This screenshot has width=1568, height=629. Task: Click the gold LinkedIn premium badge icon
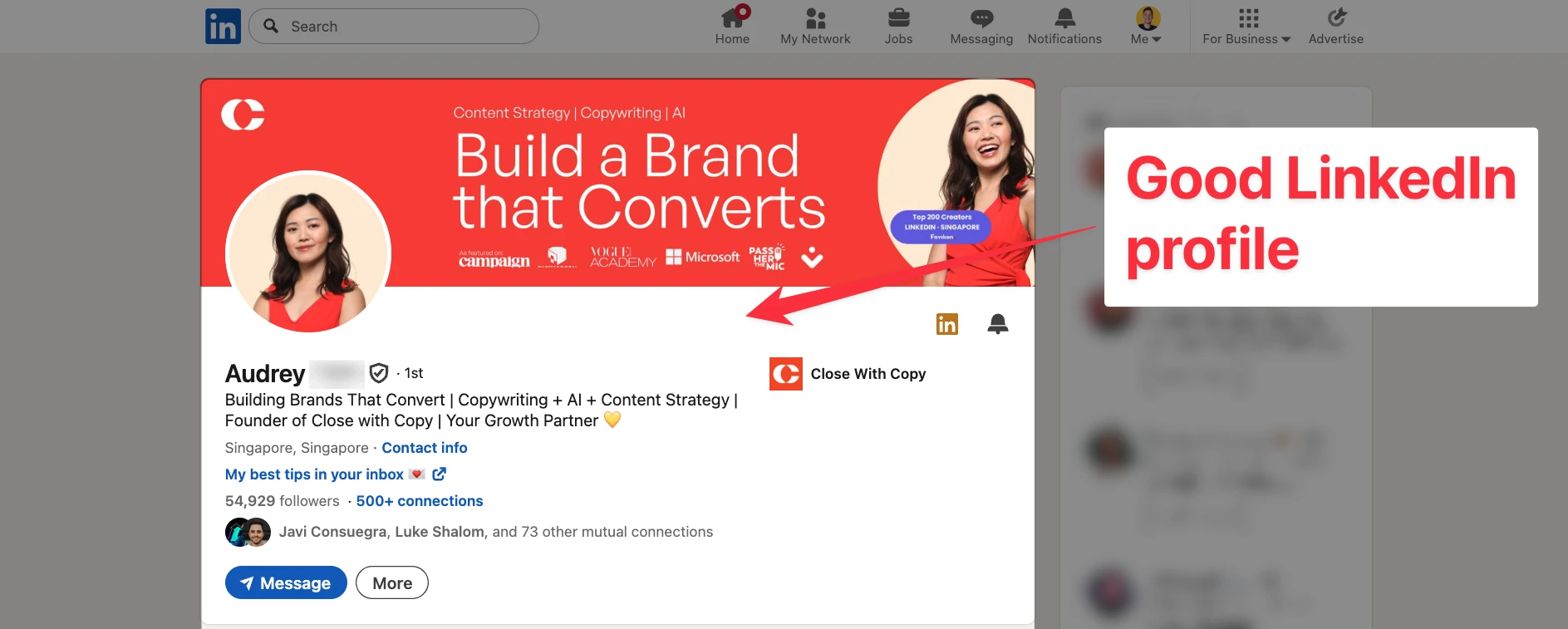947,324
